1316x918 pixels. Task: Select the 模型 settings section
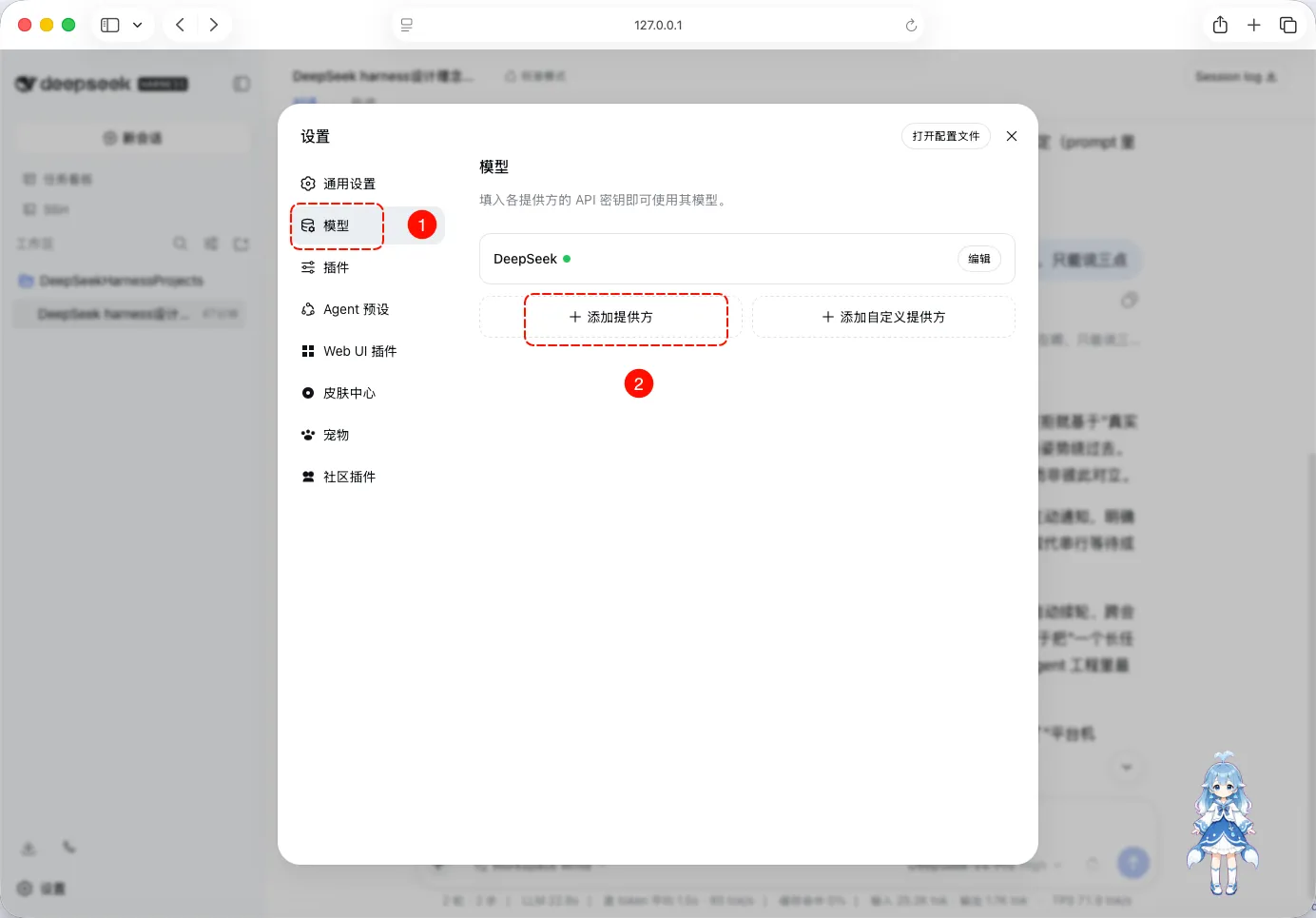click(x=367, y=225)
